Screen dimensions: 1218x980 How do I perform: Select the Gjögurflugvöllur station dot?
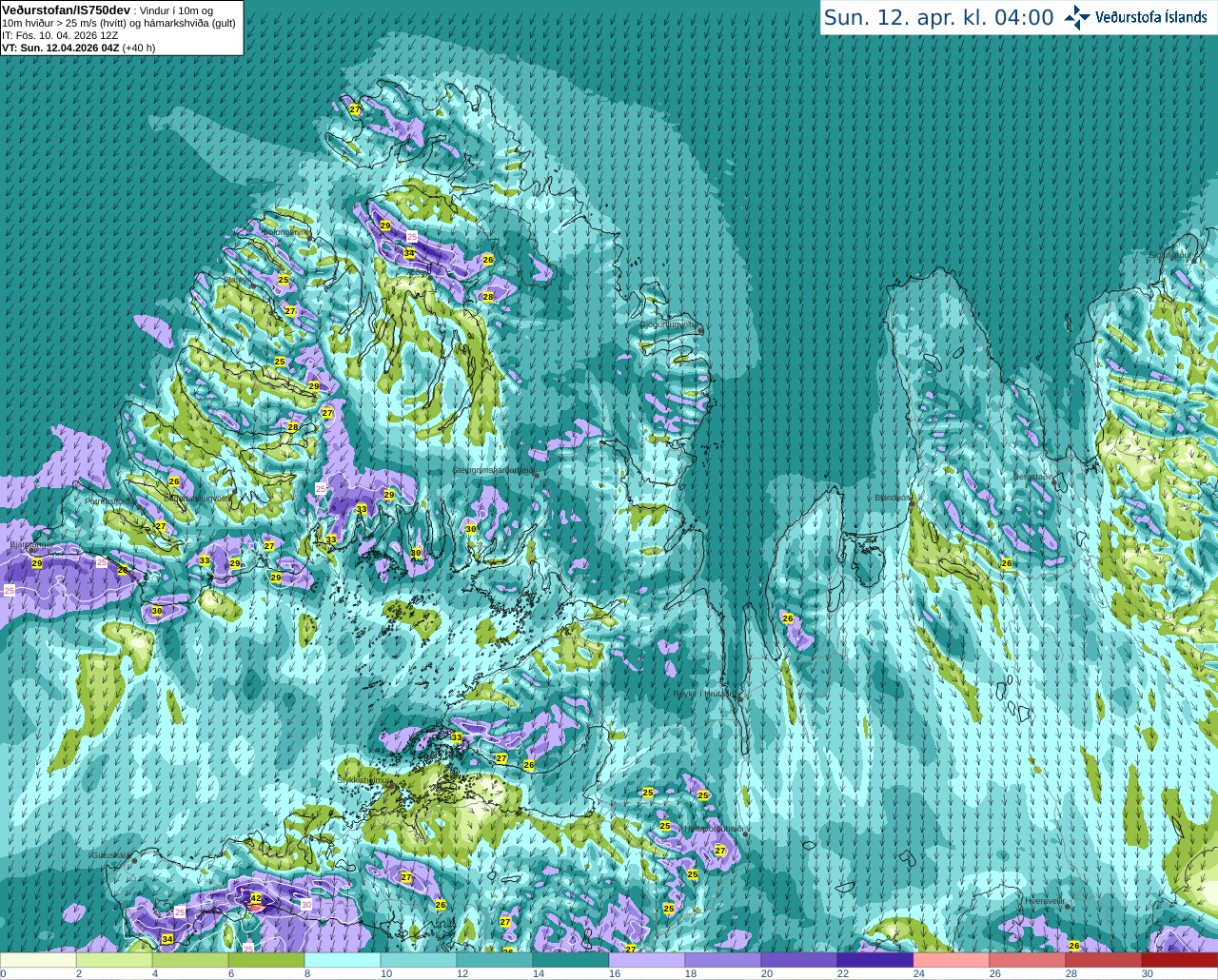click(699, 330)
